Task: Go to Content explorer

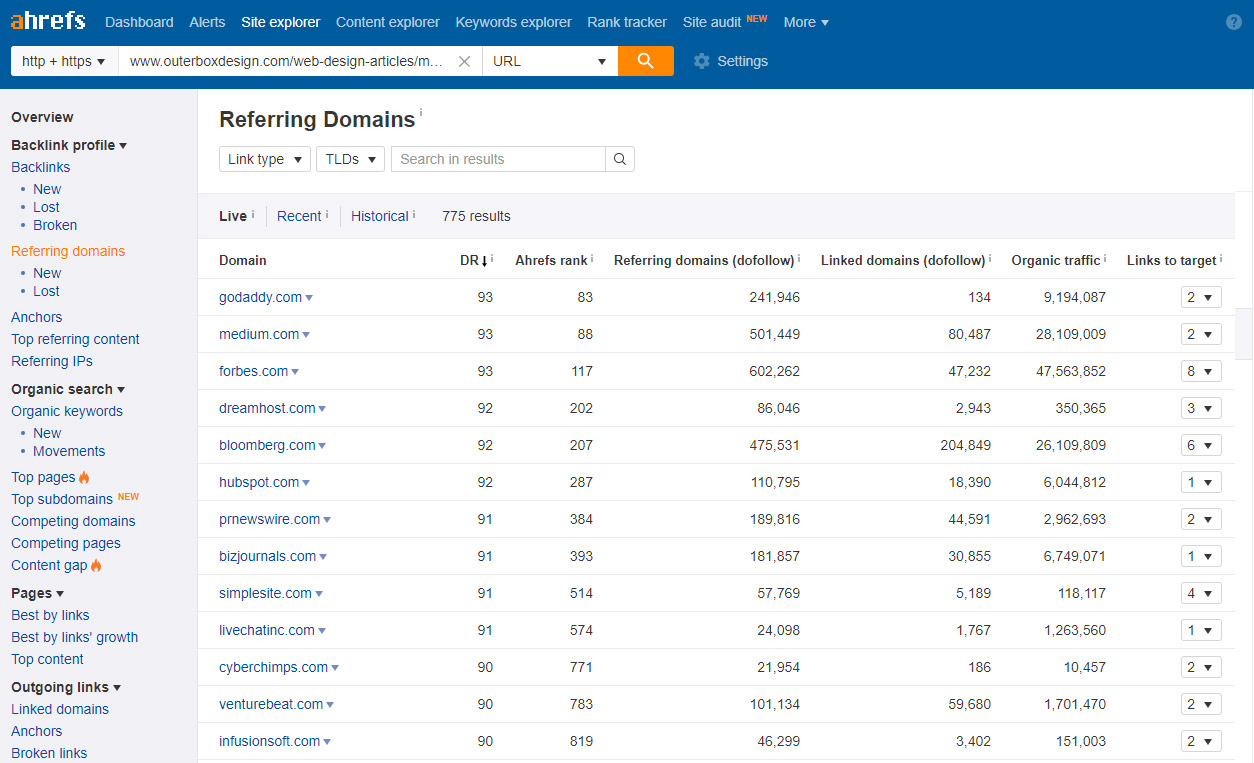Action: [388, 22]
